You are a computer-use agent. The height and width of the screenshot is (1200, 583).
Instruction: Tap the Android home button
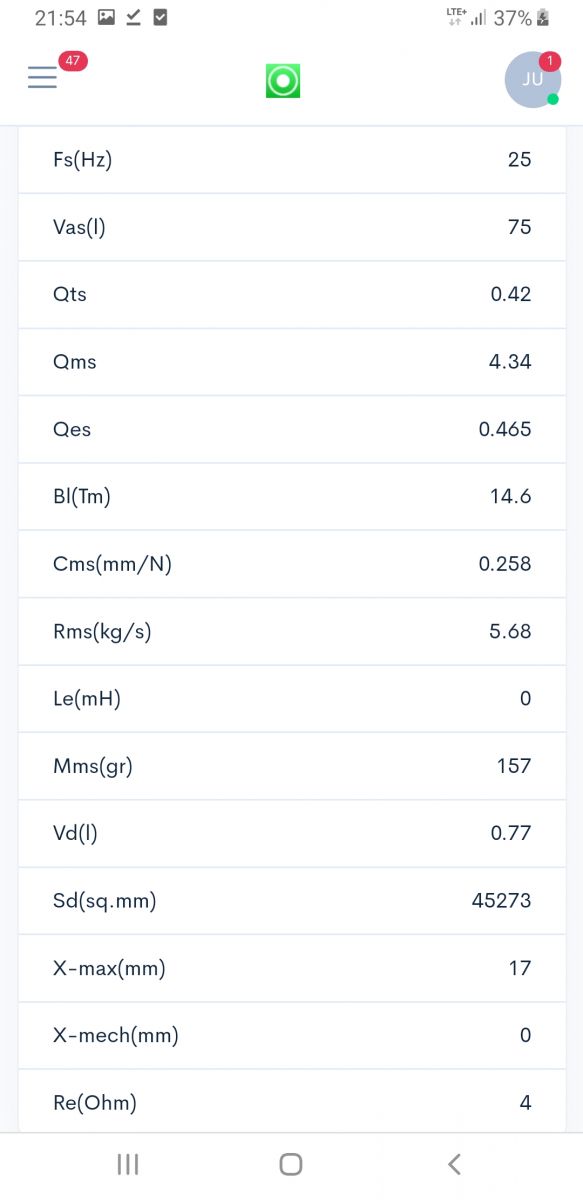click(x=291, y=1164)
